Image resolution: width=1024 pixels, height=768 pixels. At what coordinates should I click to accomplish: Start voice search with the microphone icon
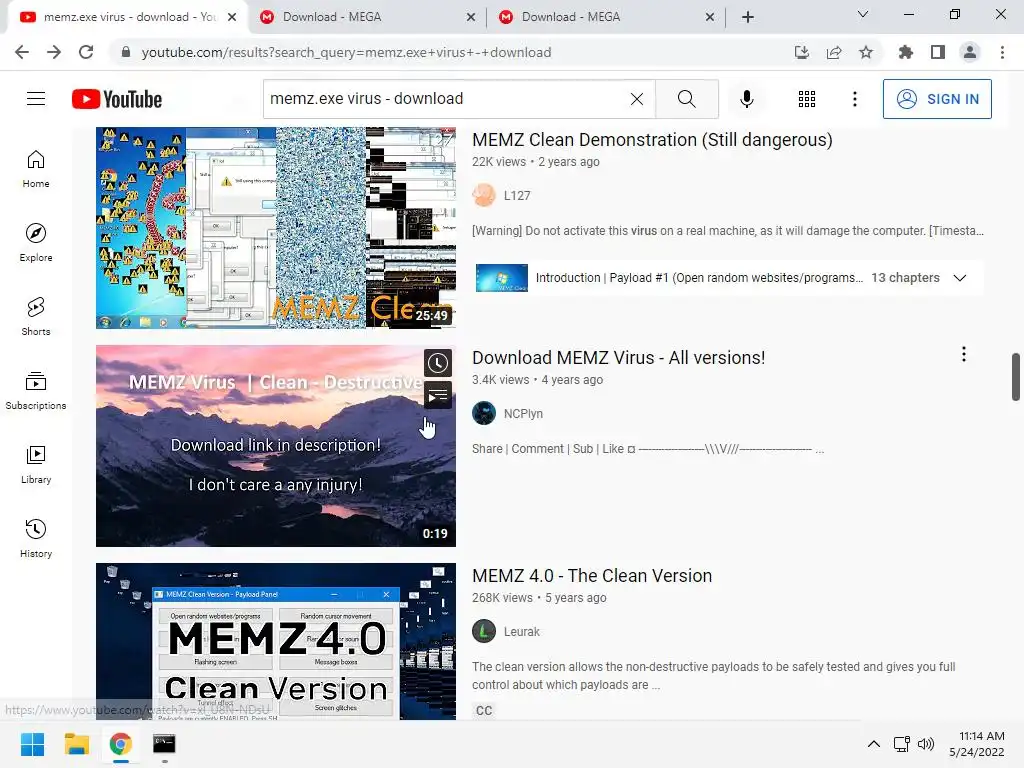(746, 99)
